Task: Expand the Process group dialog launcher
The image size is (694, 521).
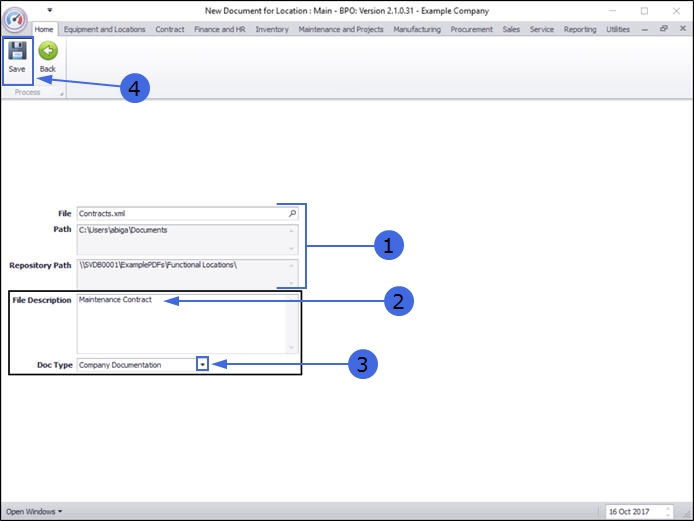Action: click(x=62, y=94)
